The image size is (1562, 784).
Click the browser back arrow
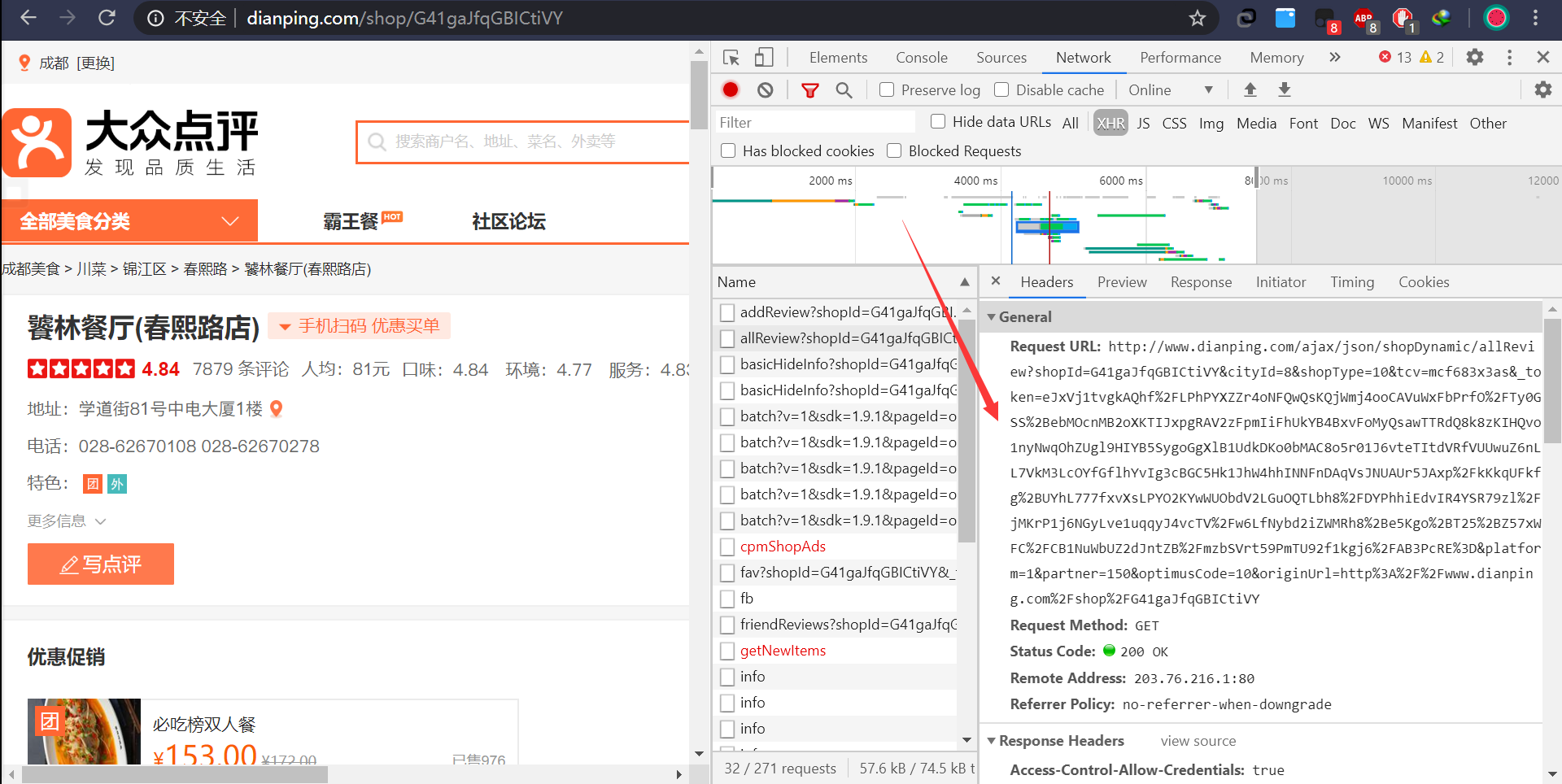[x=28, y=17]
